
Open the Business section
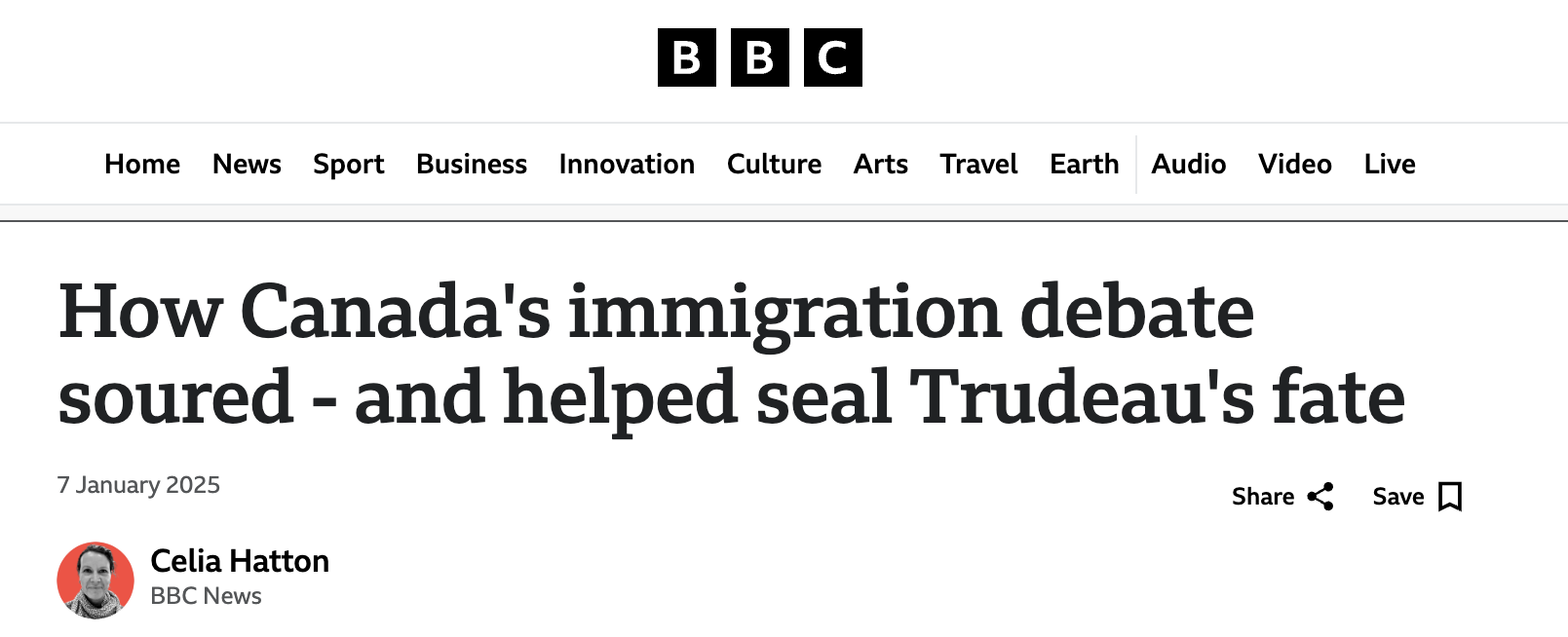pos(472,164)
